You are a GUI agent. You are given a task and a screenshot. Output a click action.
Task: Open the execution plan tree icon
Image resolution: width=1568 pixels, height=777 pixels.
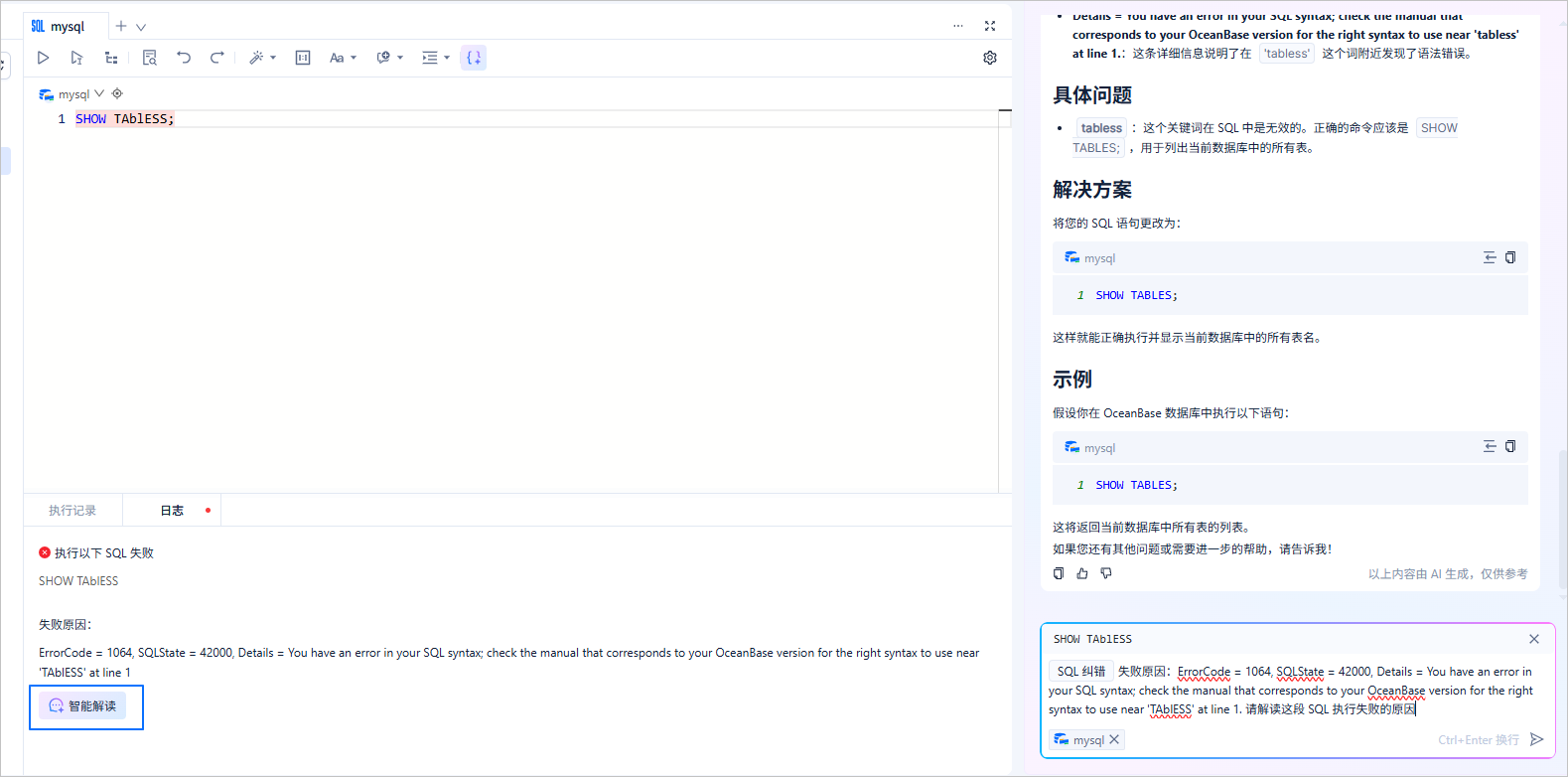111,58
